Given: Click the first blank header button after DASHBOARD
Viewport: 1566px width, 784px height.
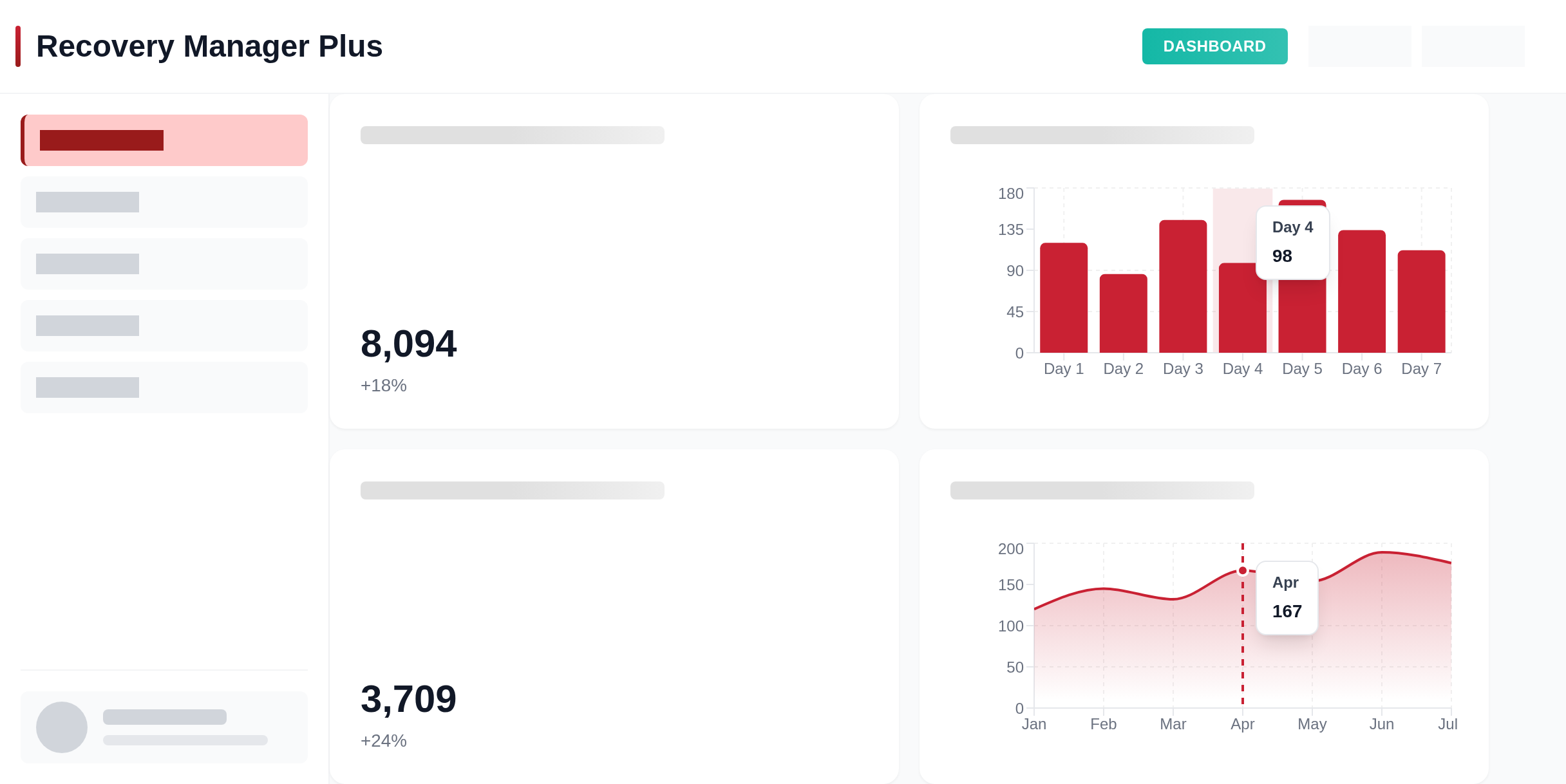Looking at the screenshot, I should 1359,46.
